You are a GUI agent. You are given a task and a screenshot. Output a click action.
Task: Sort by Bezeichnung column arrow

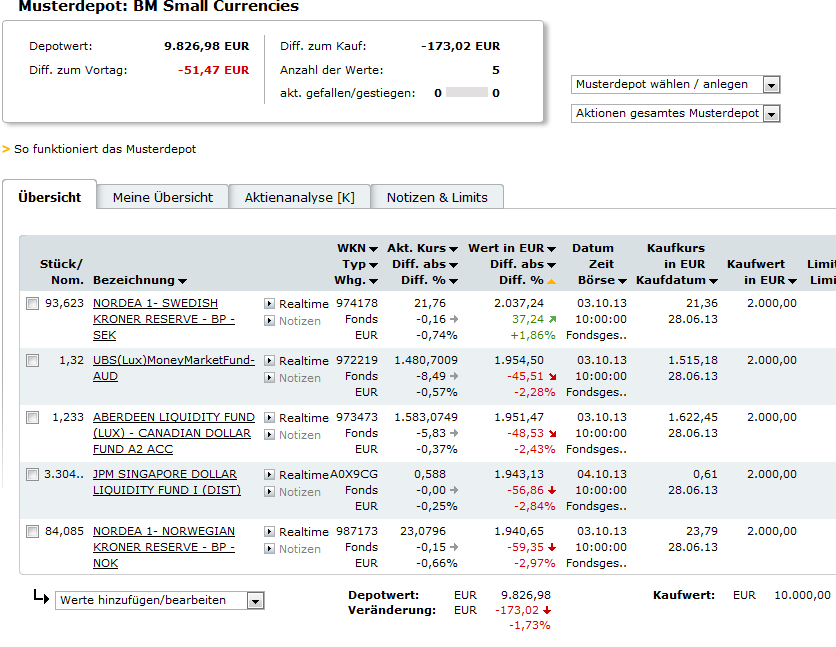click(x=182, y=281)
